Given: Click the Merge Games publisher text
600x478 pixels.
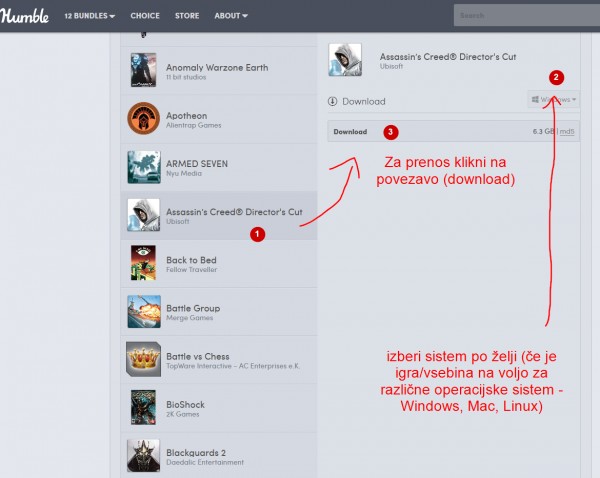Looking at the screenshot, I should point(189,318).
